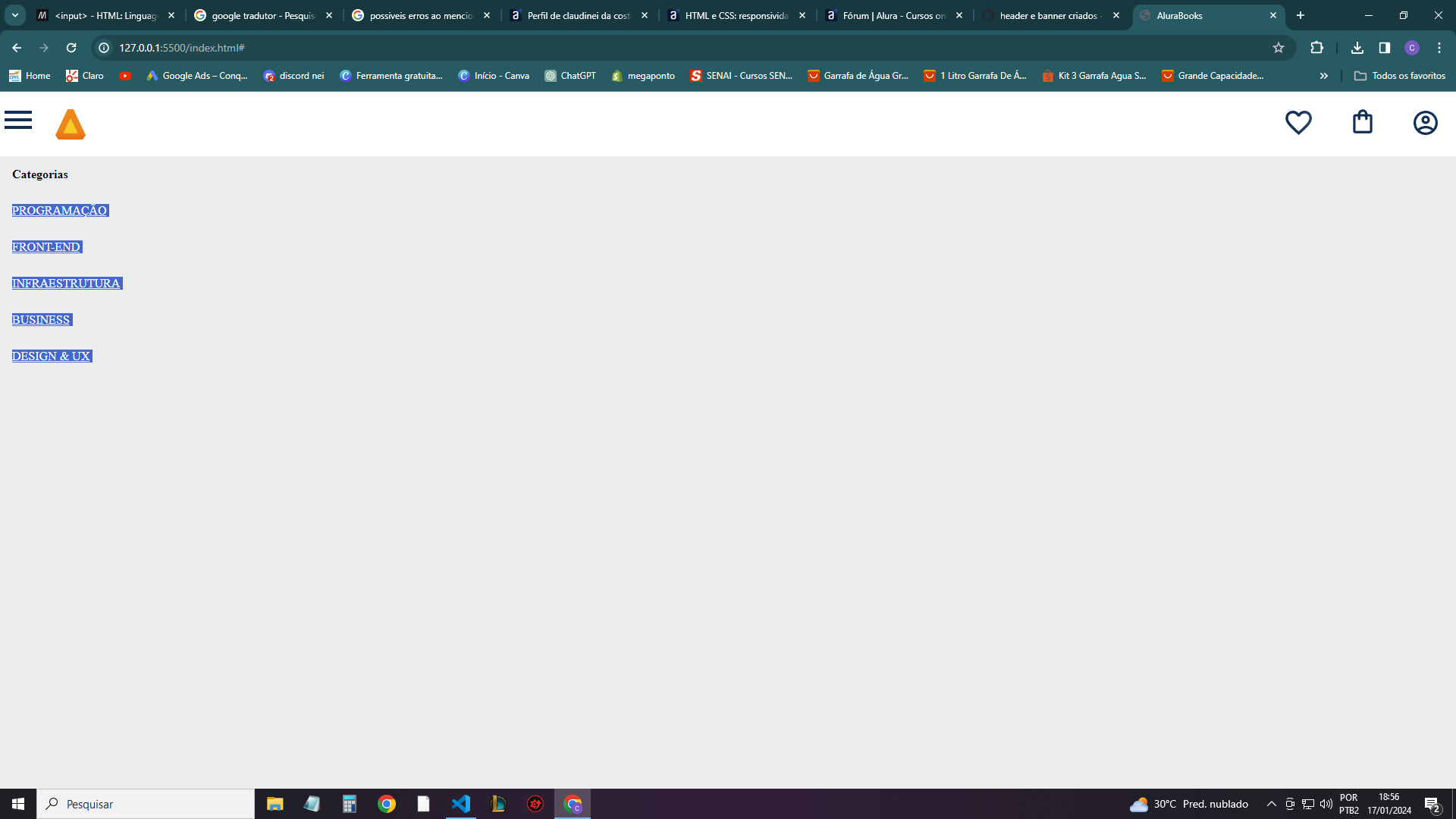This screenshot has width=1456, height=819.
Task: Open Início - Canva bookmark
Action: click(494, 76)
